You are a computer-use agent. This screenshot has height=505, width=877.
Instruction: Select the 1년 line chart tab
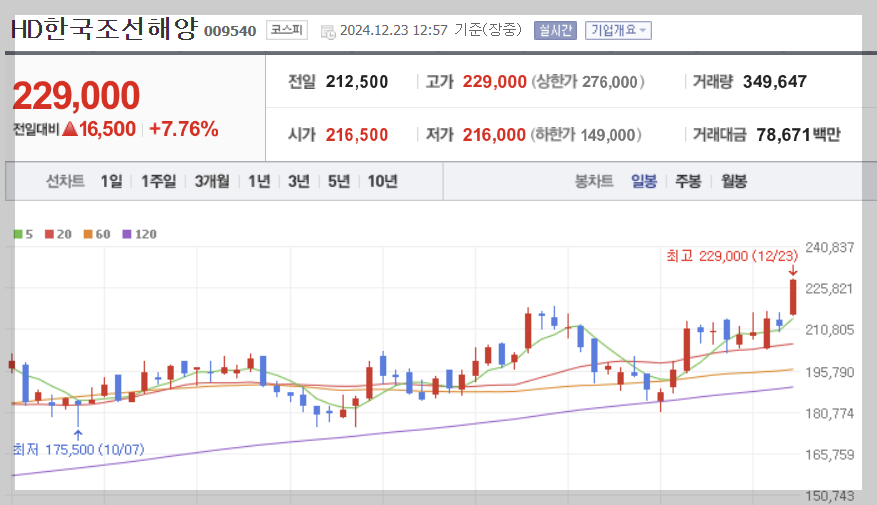tap(259, 181)
